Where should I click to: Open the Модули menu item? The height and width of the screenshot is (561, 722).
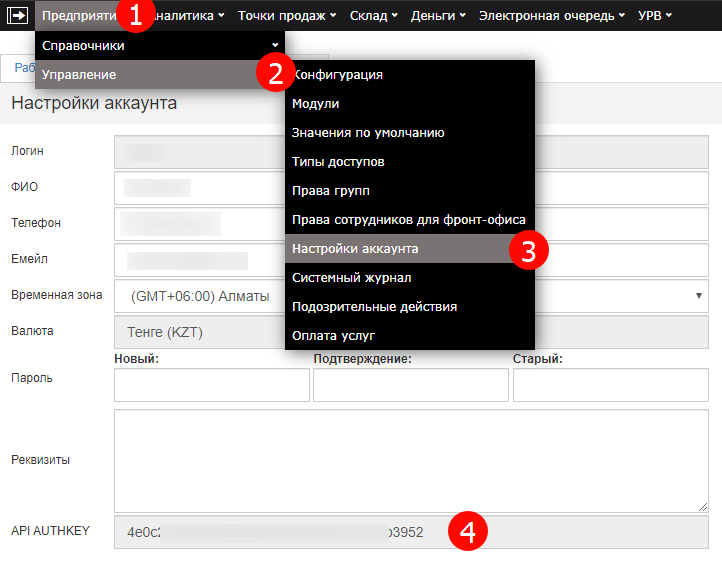coord(316,104)
